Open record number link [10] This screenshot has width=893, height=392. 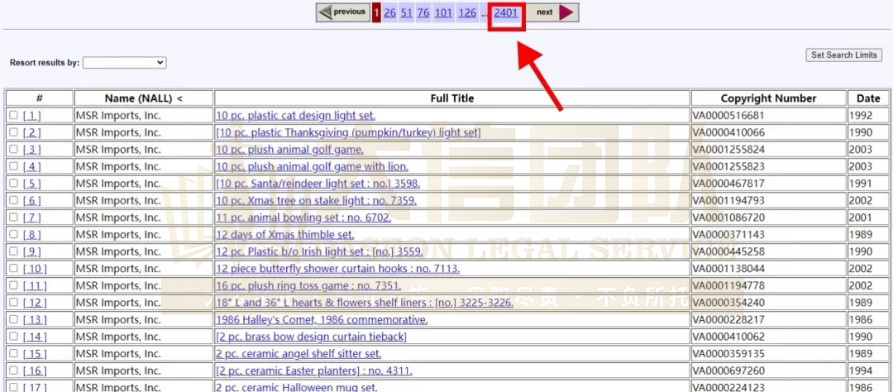35,269
